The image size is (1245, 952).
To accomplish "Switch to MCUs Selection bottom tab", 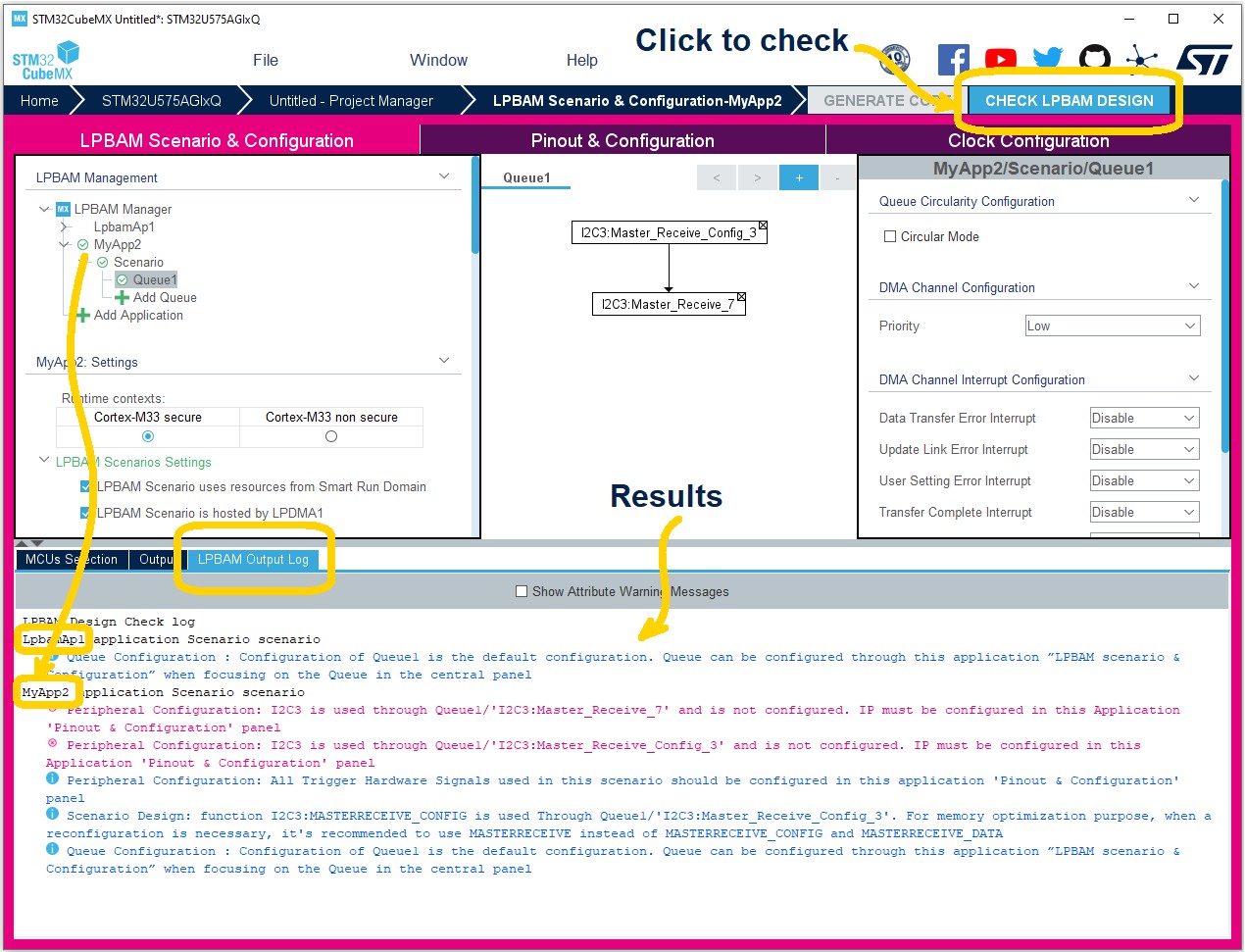I will pos(71,560).
